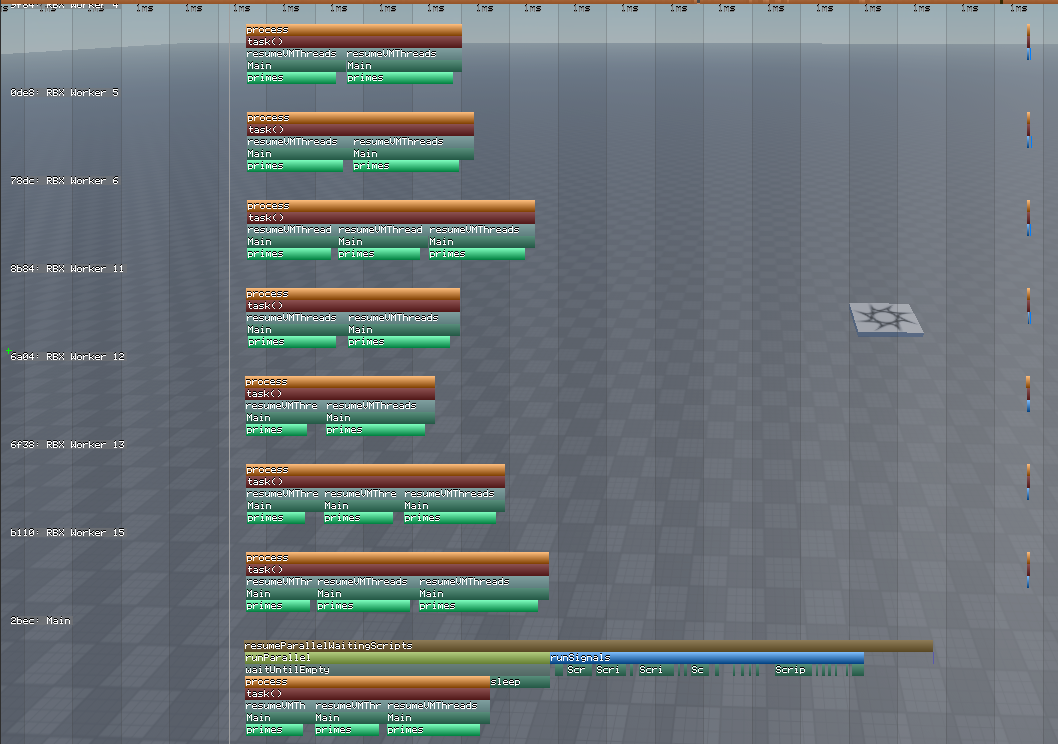The width and height of the screenshot is (1058, 744).
Task: Click the task() bar in RBX Worker 5 row
Action: pos(360,130)
